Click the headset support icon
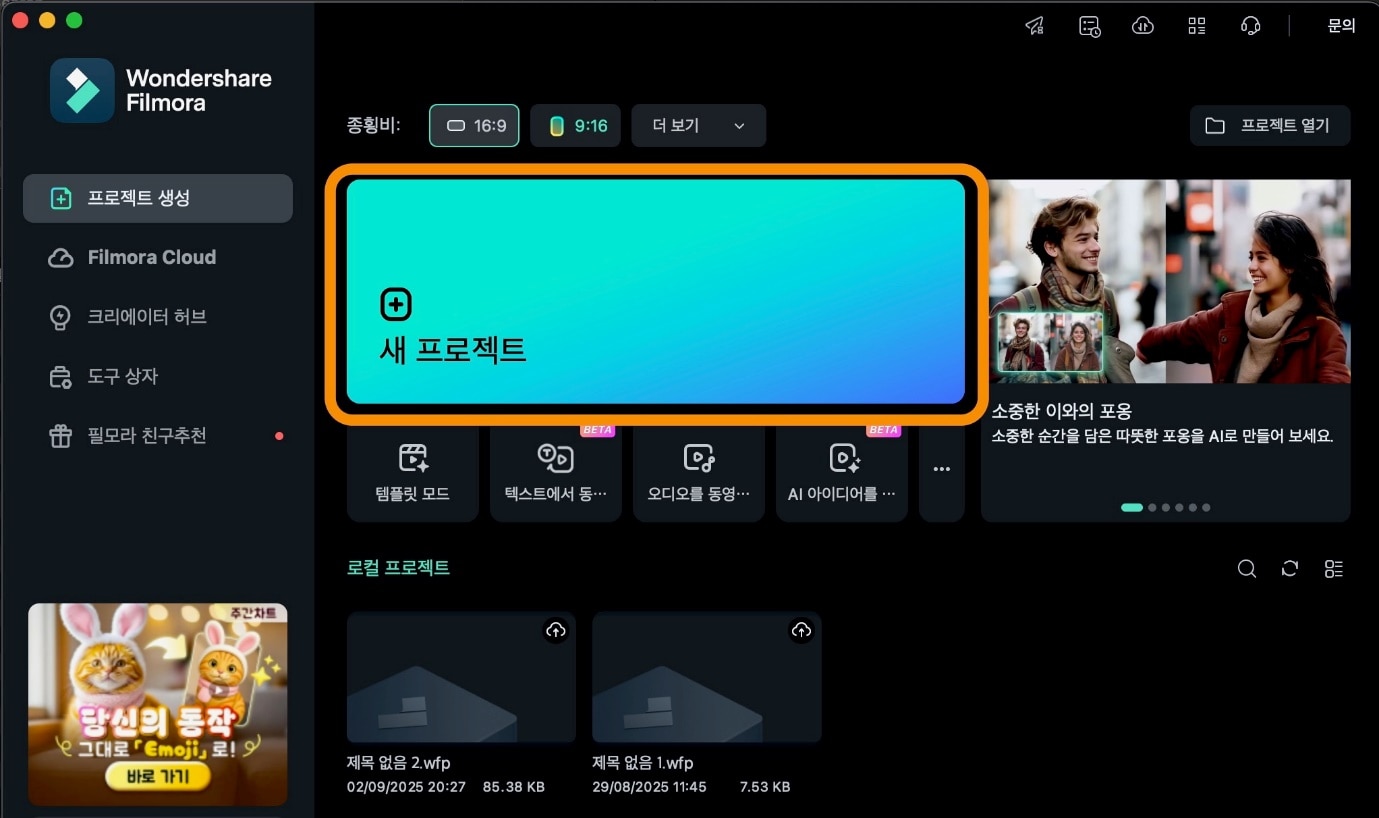The height and width of the screenshot is (818, 1379). point(1250,26)
